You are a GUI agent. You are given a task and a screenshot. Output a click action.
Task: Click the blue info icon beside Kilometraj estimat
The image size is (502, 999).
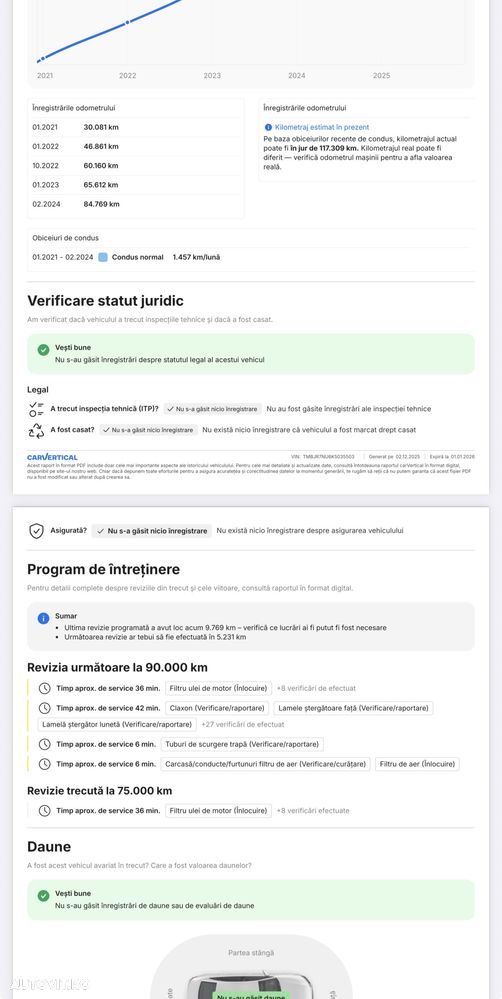[x=268, y=127]
